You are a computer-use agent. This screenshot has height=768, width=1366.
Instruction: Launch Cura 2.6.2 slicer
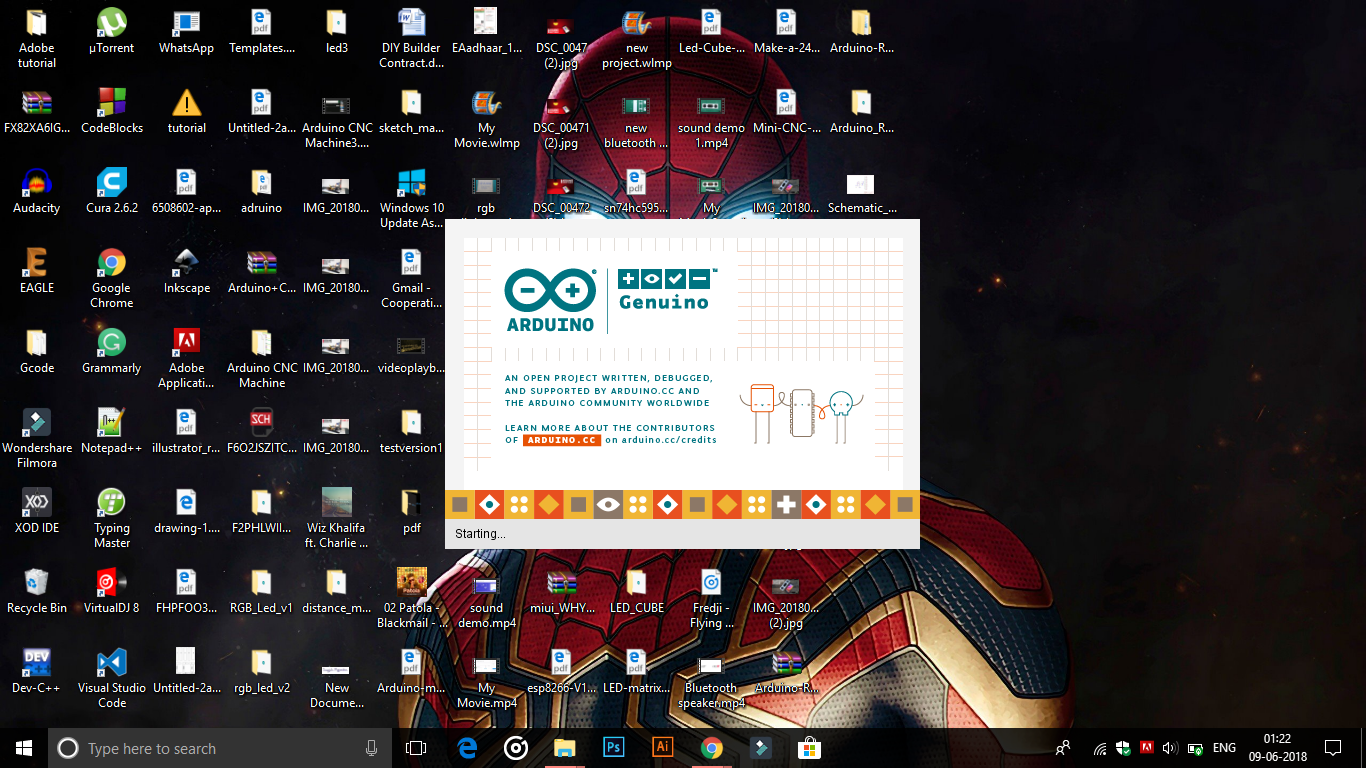111,190
